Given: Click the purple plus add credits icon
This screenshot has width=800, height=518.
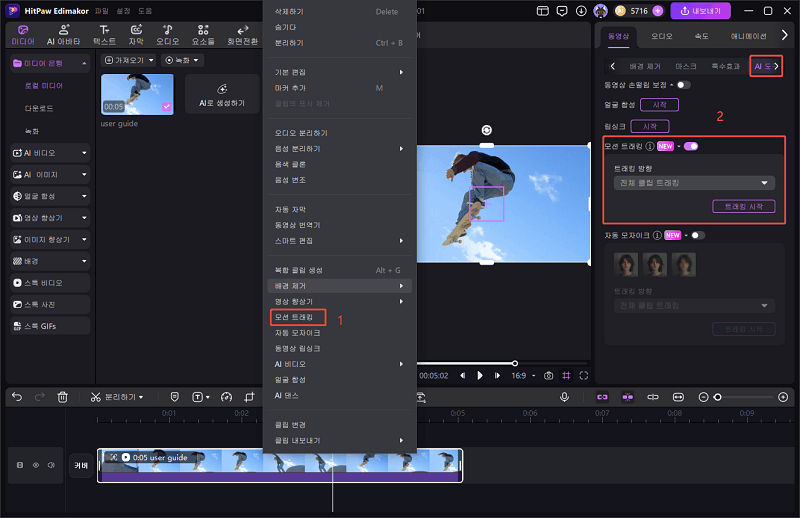Looking at the screenshot, I should tap(658, 11).
